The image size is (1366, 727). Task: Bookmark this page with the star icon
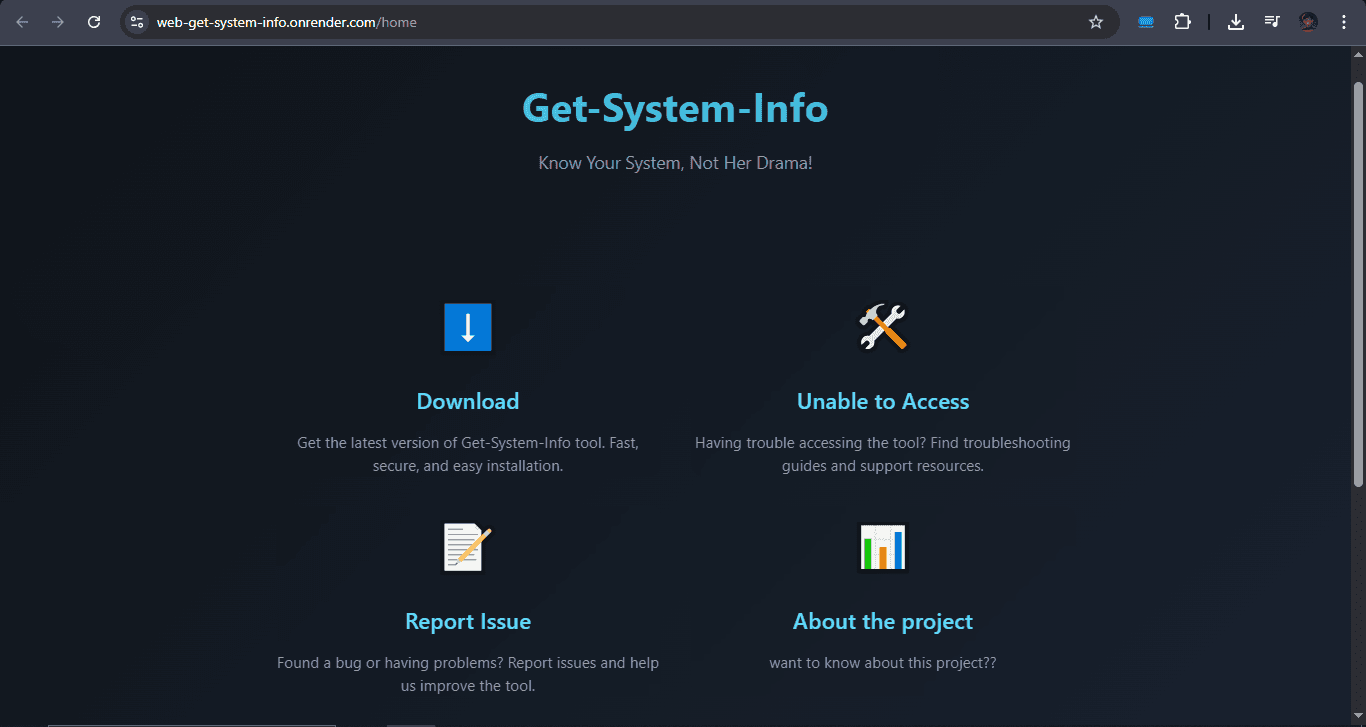pyautogui.click(x=1096, y=22)
